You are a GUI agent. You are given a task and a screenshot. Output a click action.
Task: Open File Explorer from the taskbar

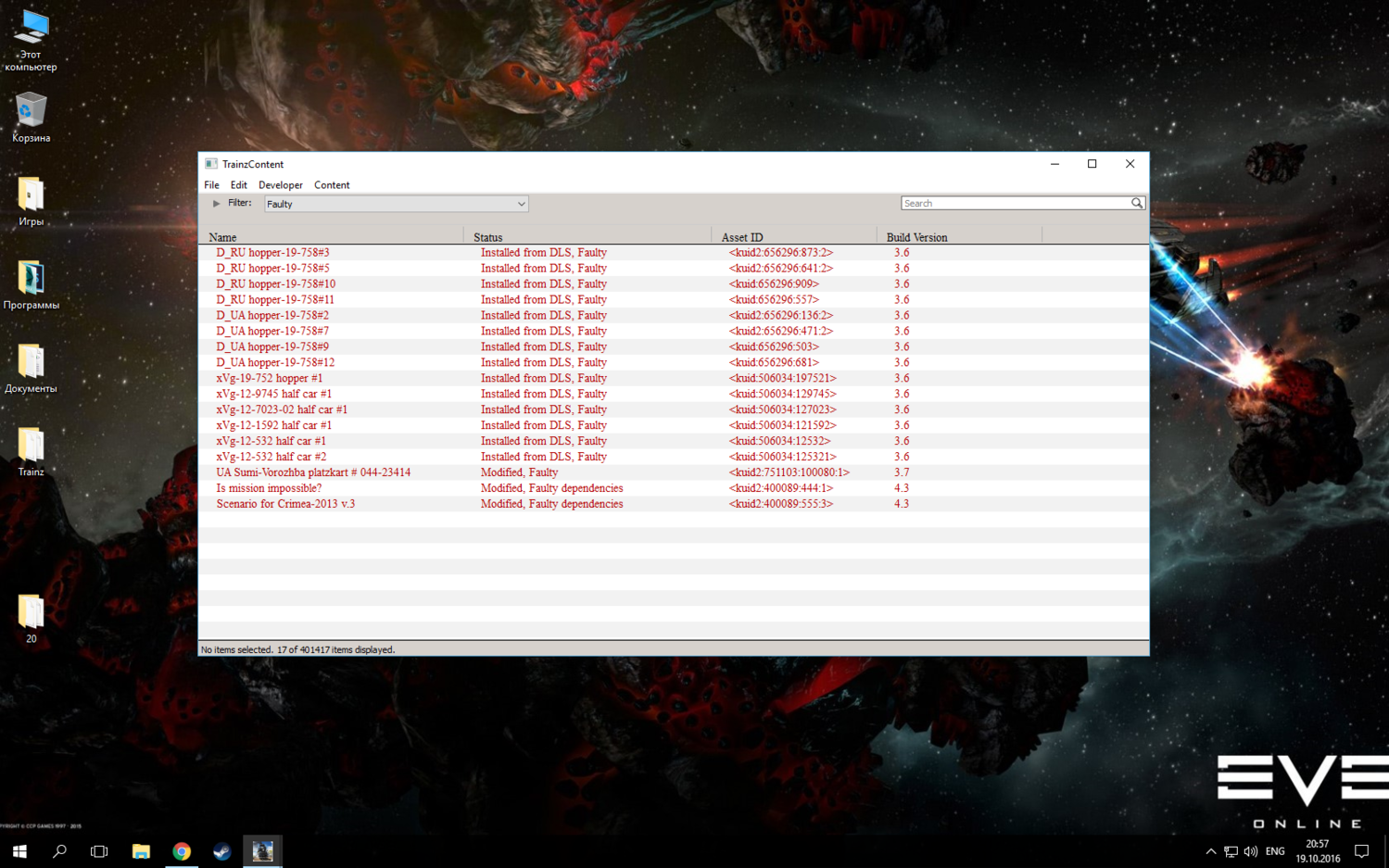click(x=141, y=851)
